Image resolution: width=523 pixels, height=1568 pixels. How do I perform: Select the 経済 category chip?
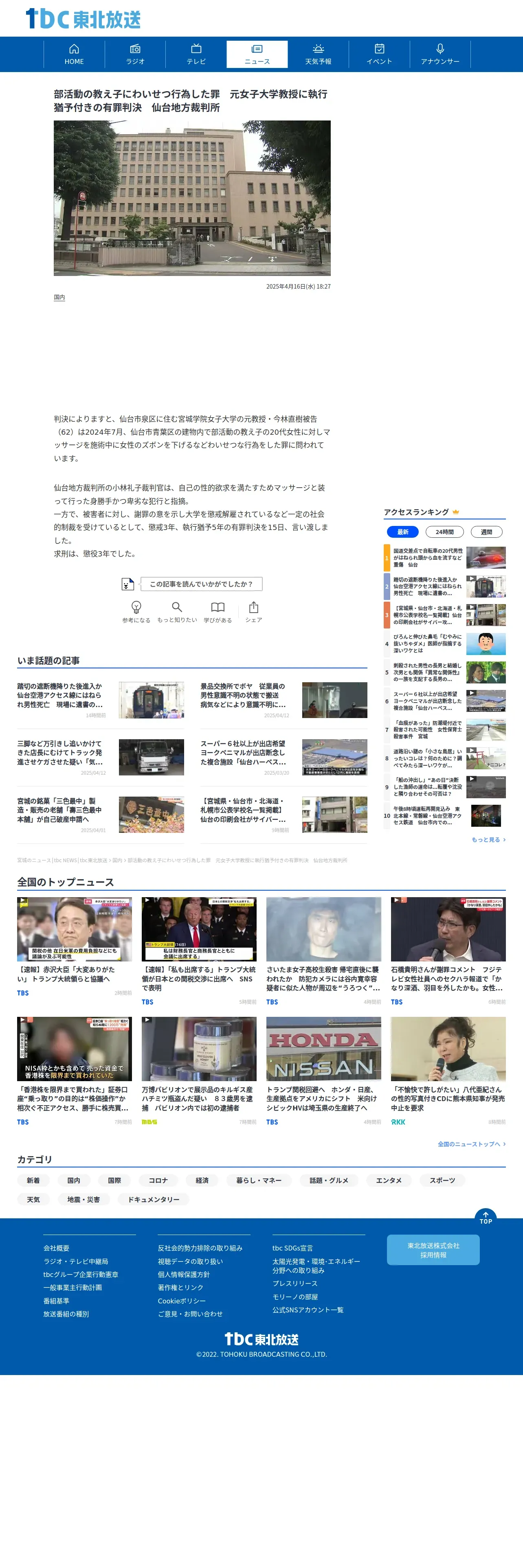click(202, 1181)
